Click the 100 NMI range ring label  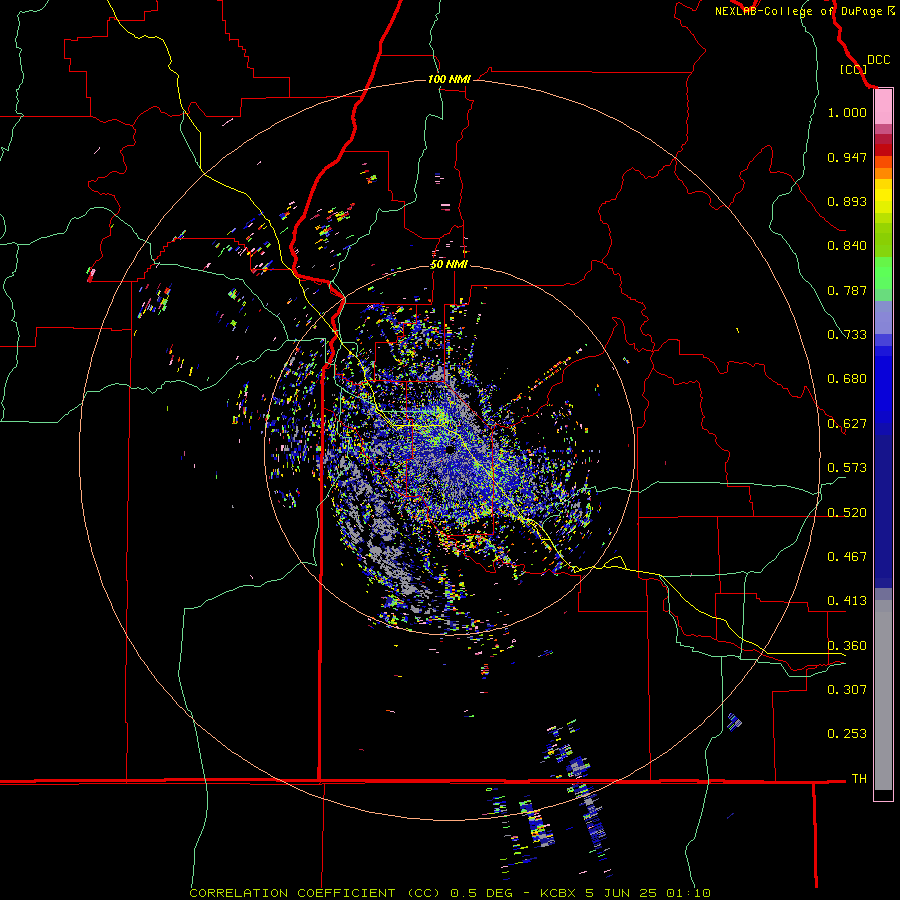449,79
